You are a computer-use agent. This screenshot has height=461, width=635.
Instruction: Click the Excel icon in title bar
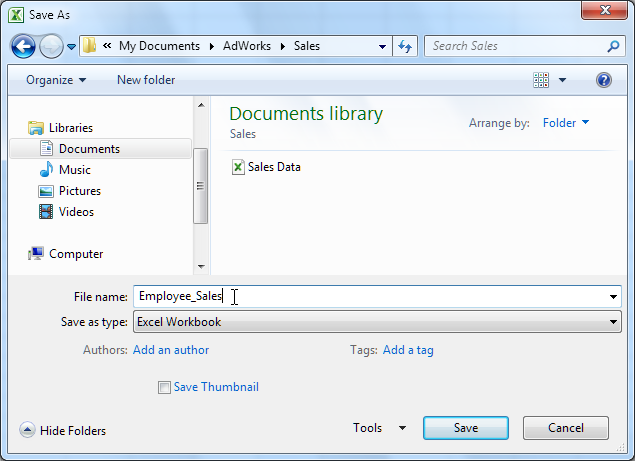point(16,15)
